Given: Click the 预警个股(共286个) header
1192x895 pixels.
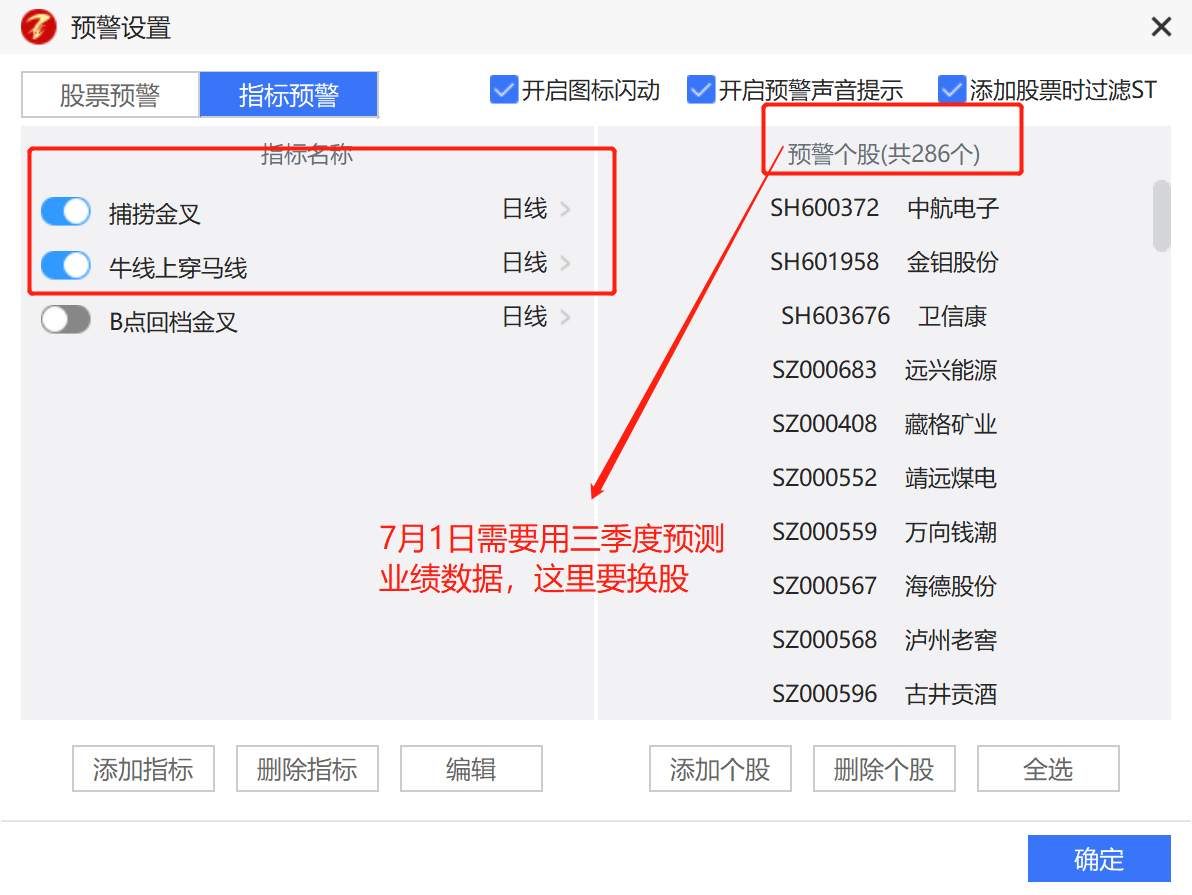Looking at the screenshot, I should 883,154.
